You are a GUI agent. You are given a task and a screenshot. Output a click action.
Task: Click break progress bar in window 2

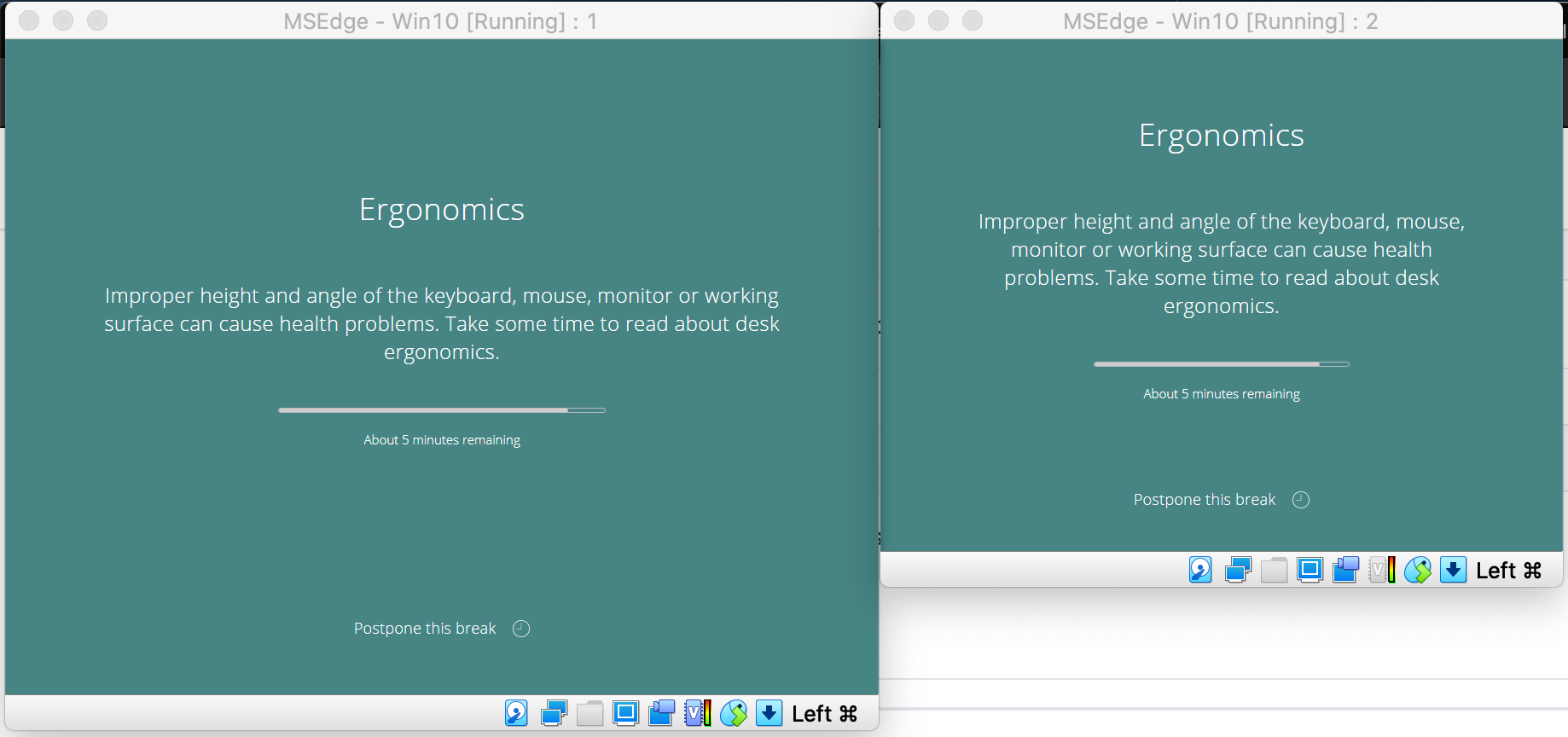[x=1222, y=364]
